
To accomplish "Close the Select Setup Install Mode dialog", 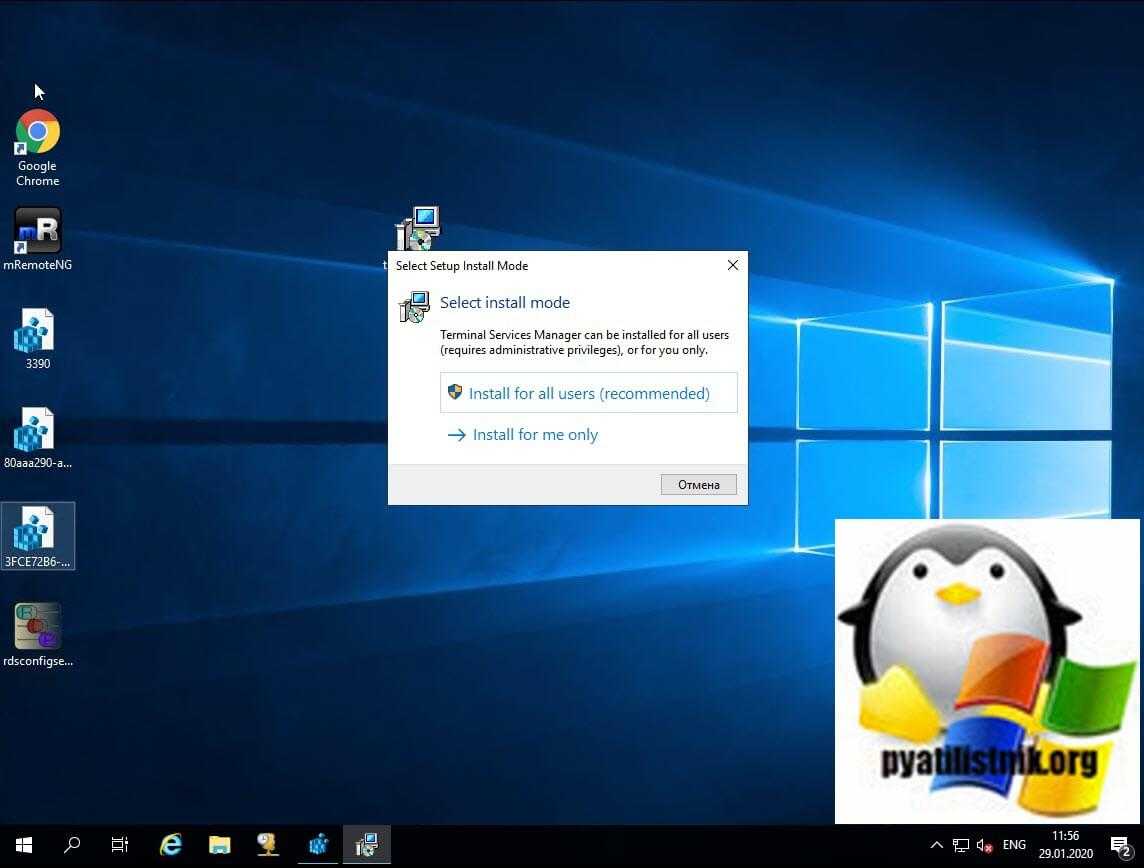I will click(x=732, y=265).
